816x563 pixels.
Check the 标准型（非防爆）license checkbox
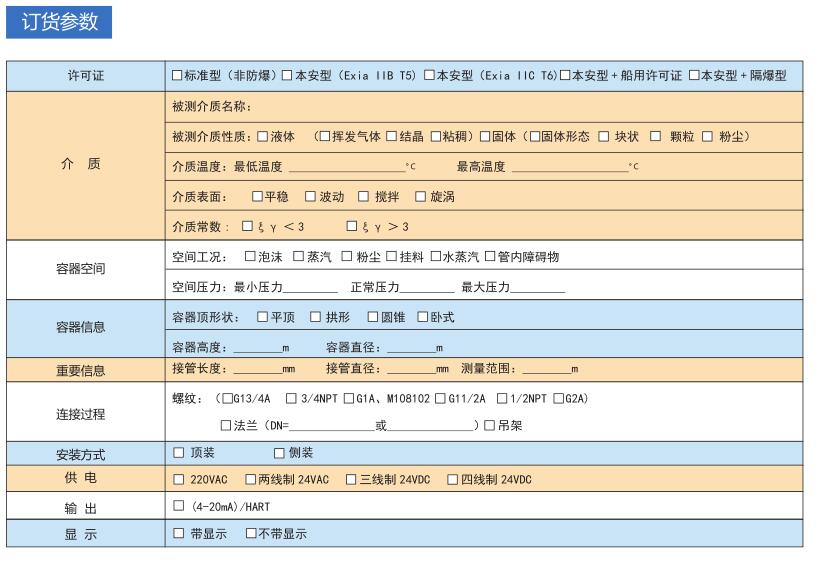[177, 76]
